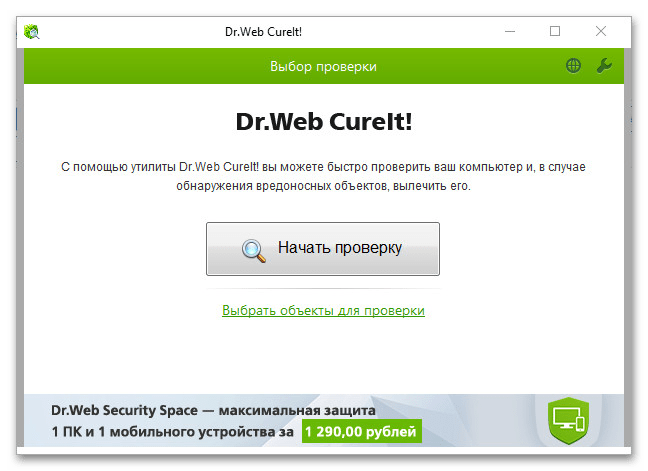This screenshot has height=471, width=648.
Task: Maximize the Dr.Web CureIt! window
Action: [555, 31]
